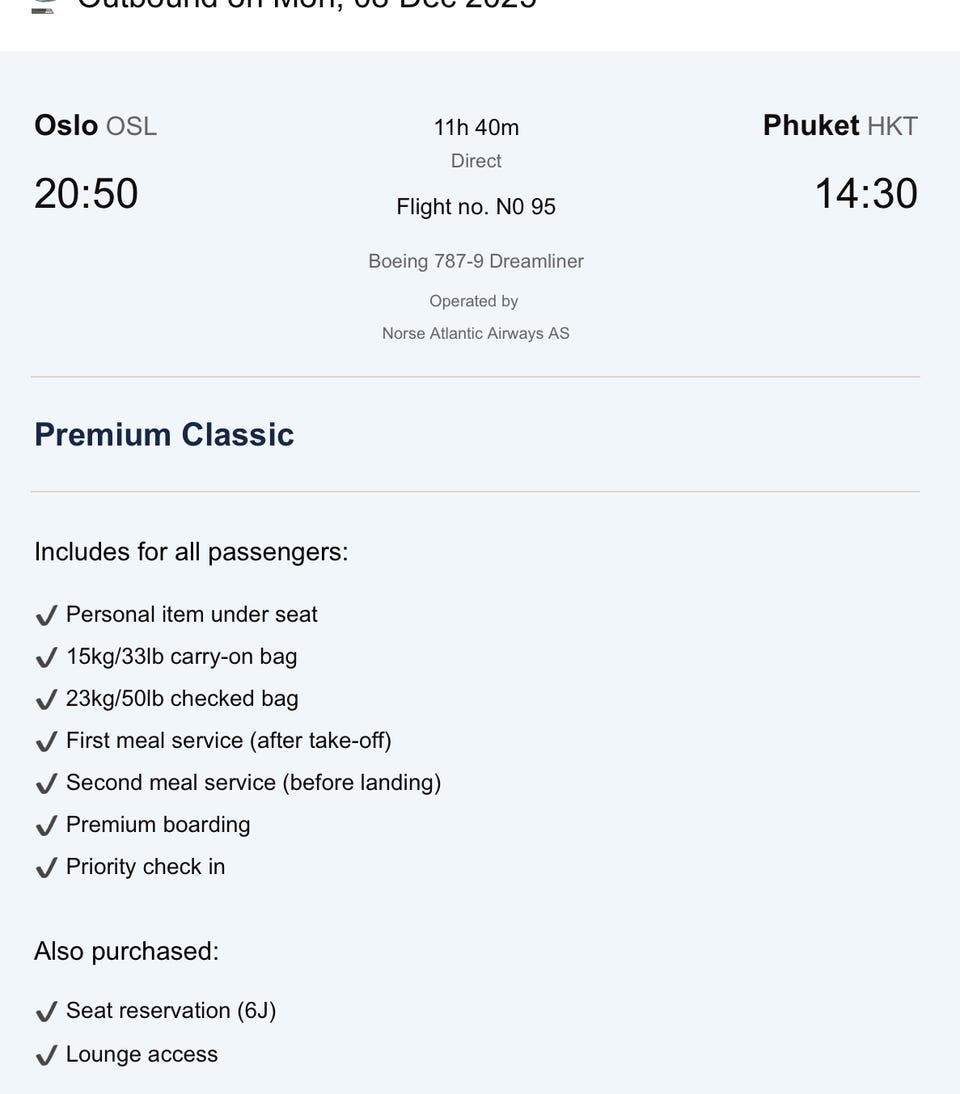Click the Lounge access checkmark icon

pyautogui.click(x=46, y=1055)
